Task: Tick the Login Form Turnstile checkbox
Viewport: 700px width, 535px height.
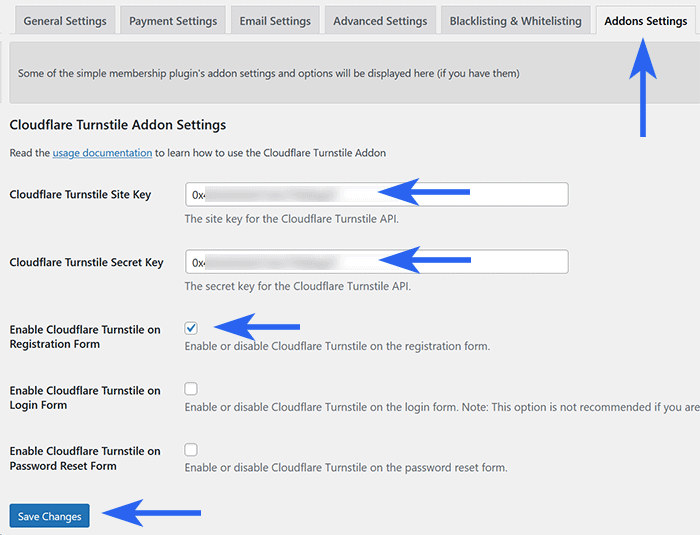Action: tap(191, 389)
